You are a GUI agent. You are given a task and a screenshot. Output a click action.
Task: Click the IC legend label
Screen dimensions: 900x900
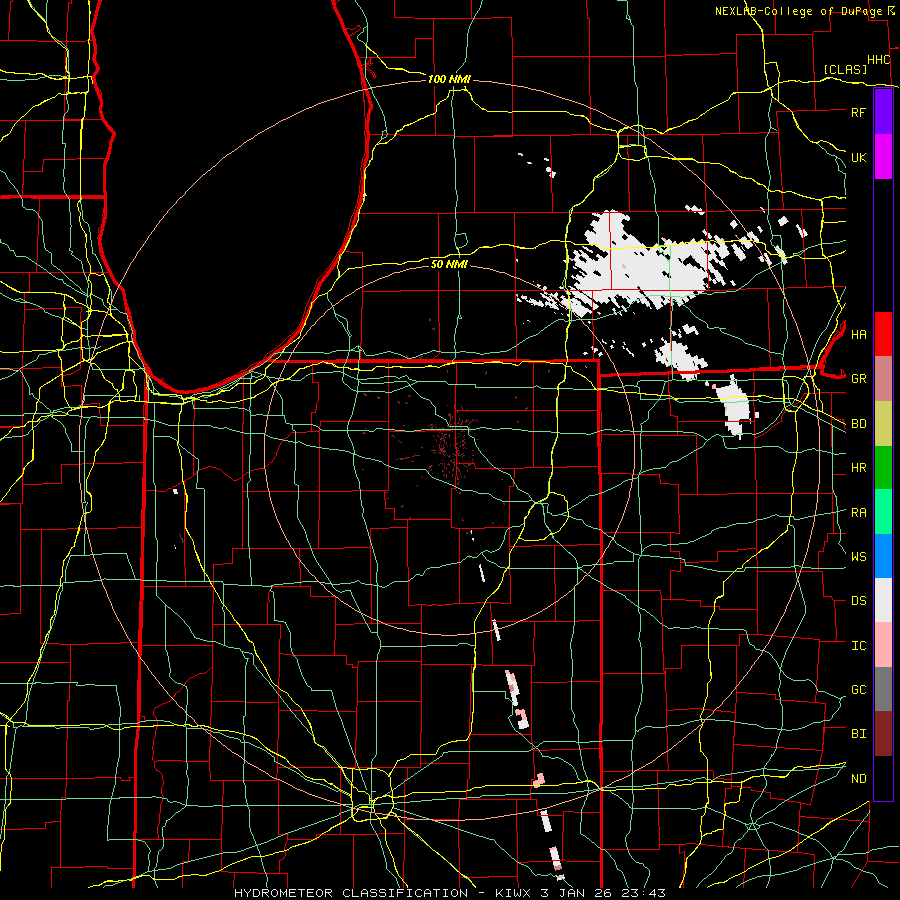pos(858,646)
